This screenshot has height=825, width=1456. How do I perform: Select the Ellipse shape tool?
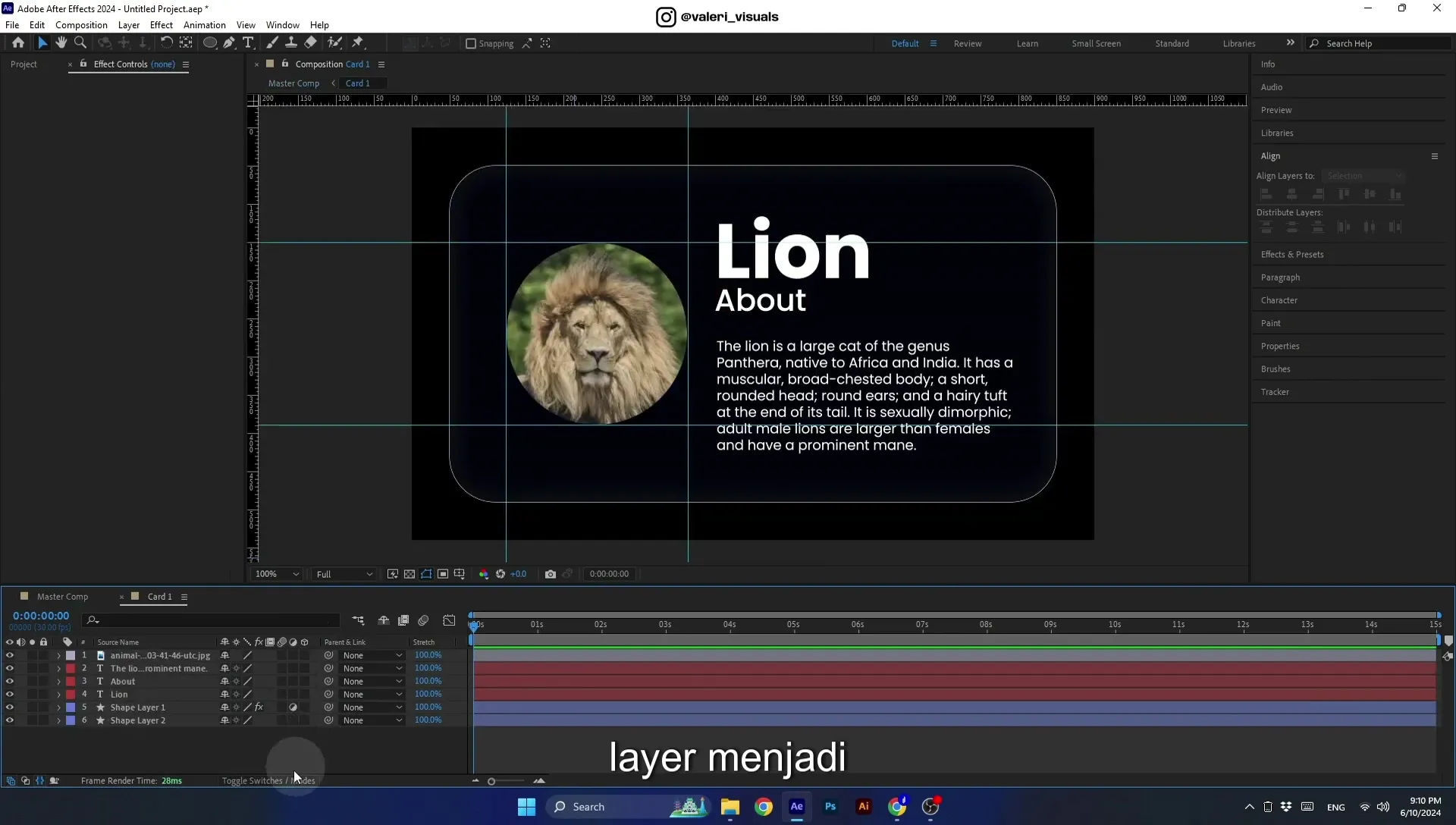pos(210,43)
